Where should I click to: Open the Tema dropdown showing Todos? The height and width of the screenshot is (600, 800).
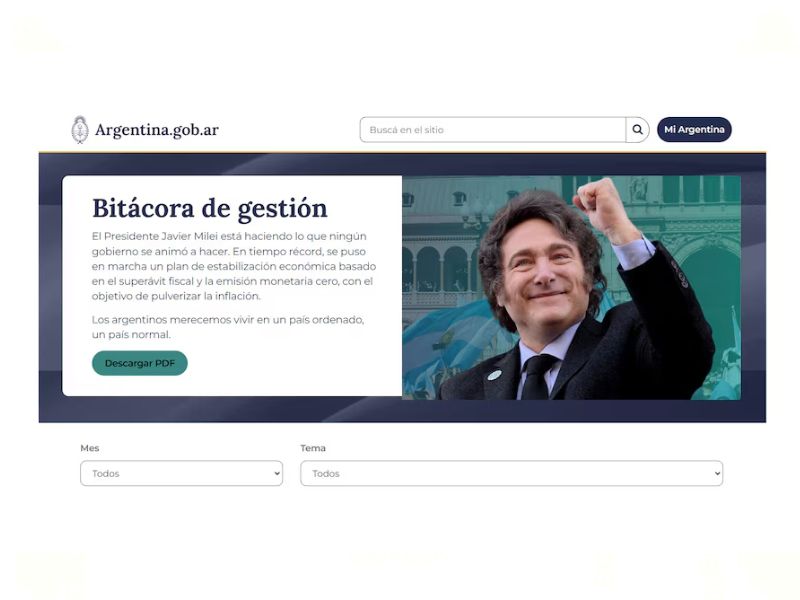point(511,473)
